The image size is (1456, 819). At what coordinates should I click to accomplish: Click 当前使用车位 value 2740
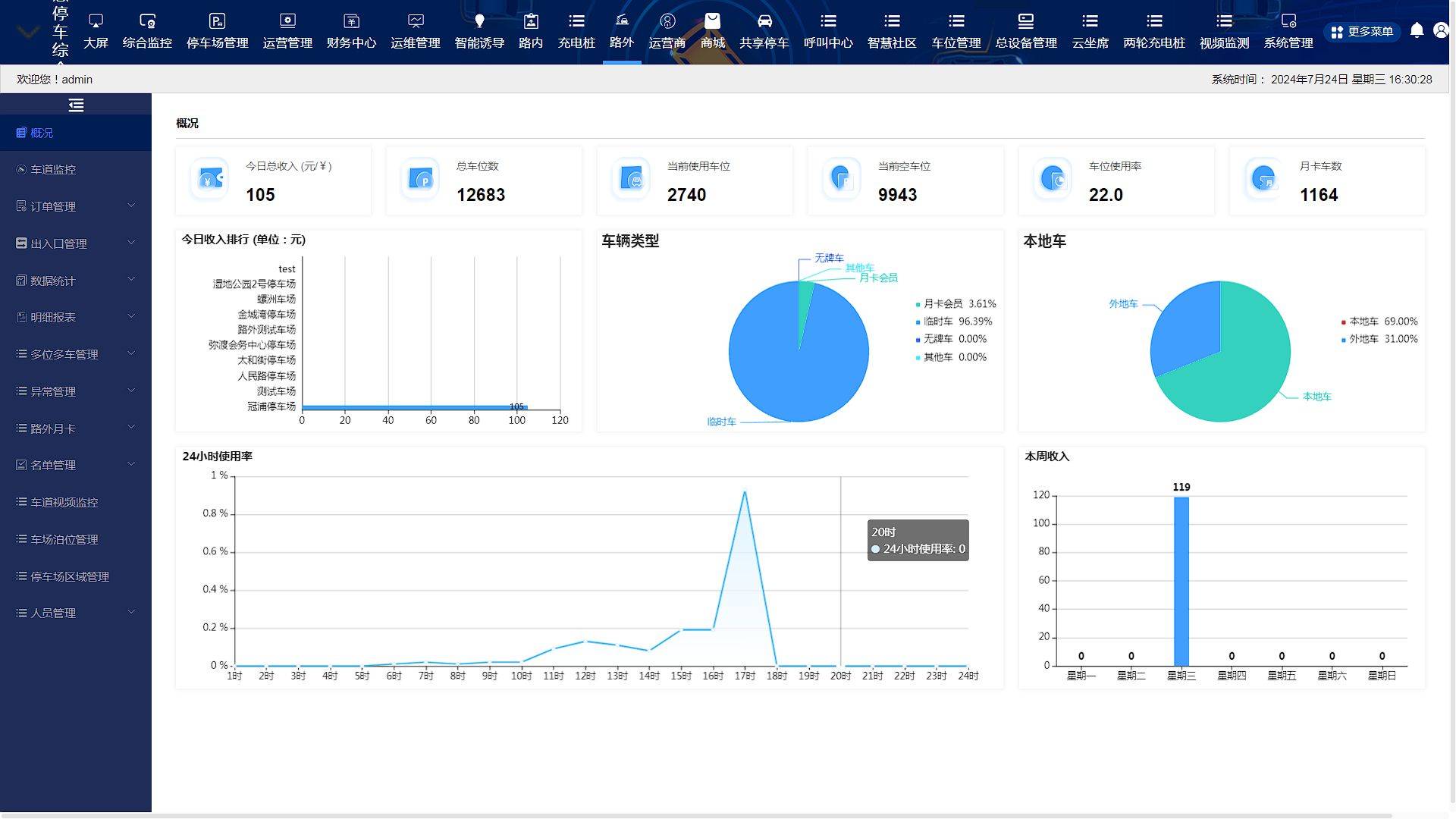[686, 195]
